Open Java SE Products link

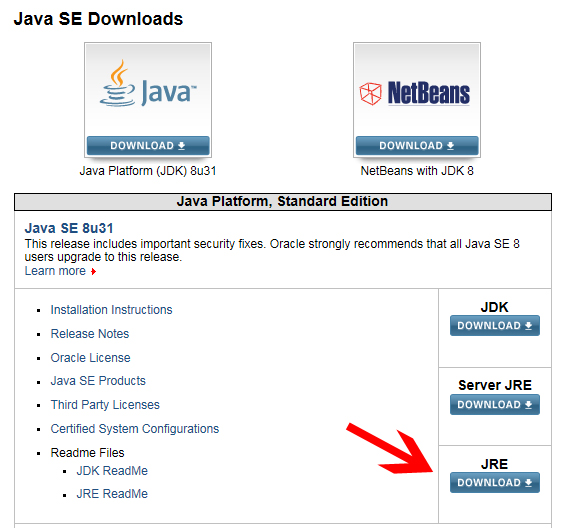98,381
